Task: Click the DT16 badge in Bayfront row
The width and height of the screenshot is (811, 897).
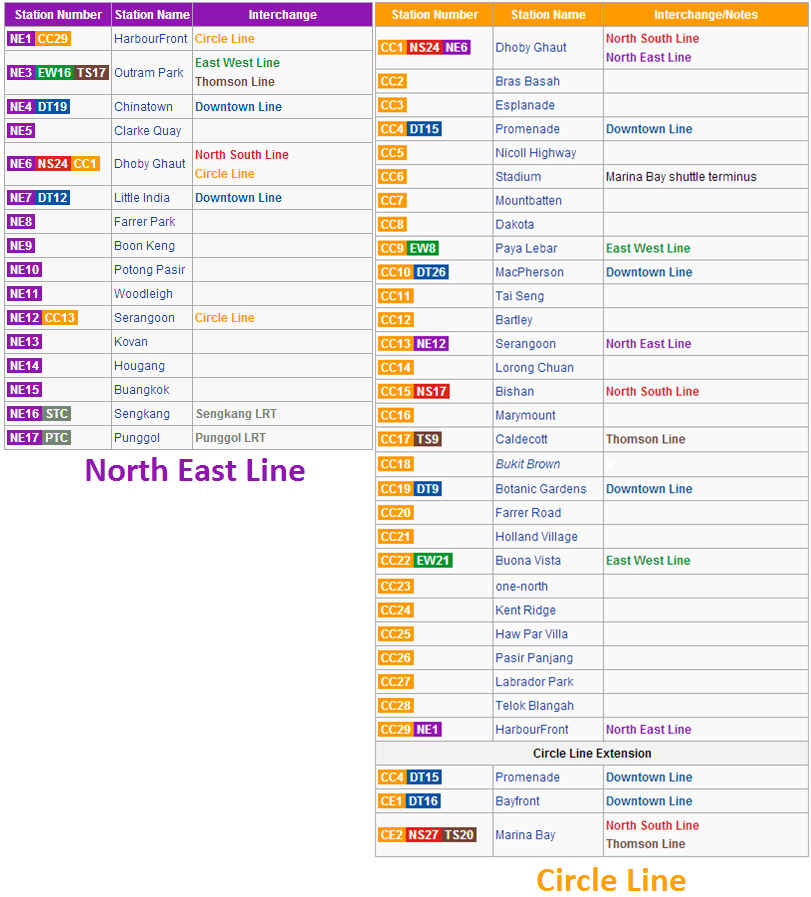Action: [423, 802]
